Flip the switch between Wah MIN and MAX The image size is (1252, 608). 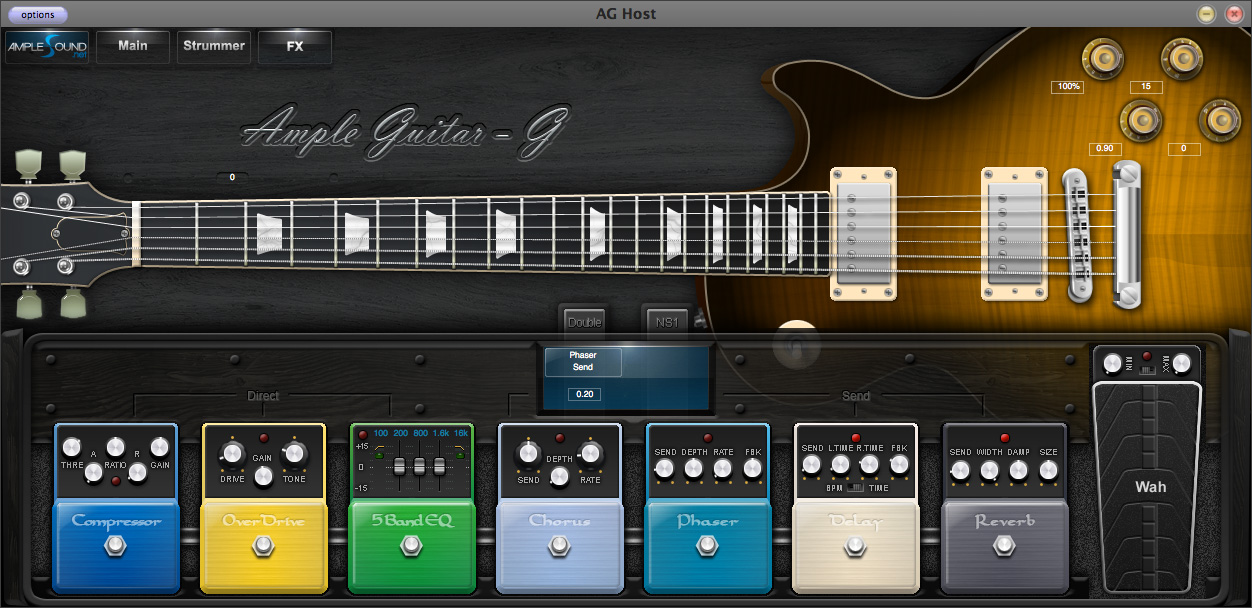click(1148, 370)
